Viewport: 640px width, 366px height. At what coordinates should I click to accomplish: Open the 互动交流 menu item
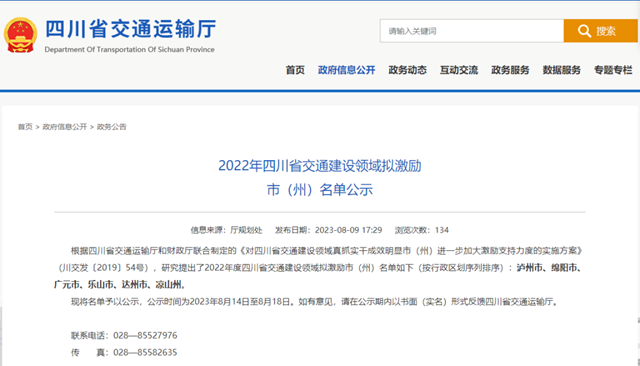[x=459, y=70]
